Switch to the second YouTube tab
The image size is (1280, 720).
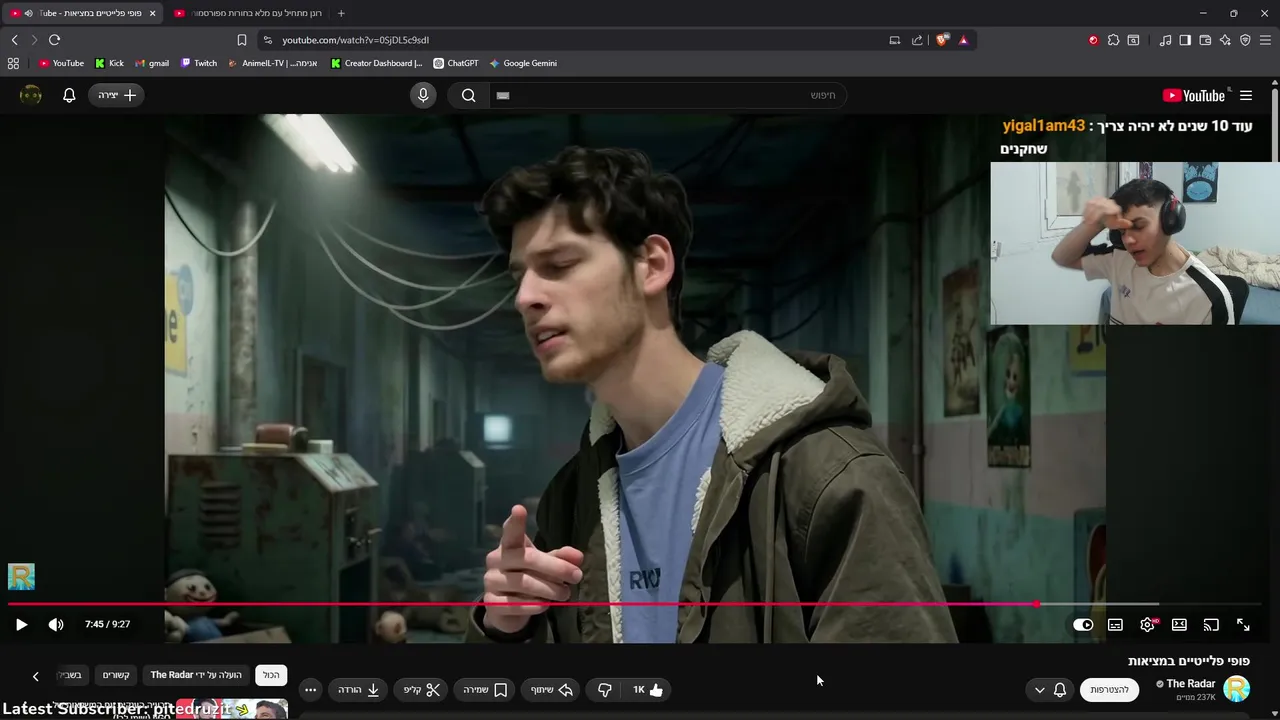tap(248, 13)
